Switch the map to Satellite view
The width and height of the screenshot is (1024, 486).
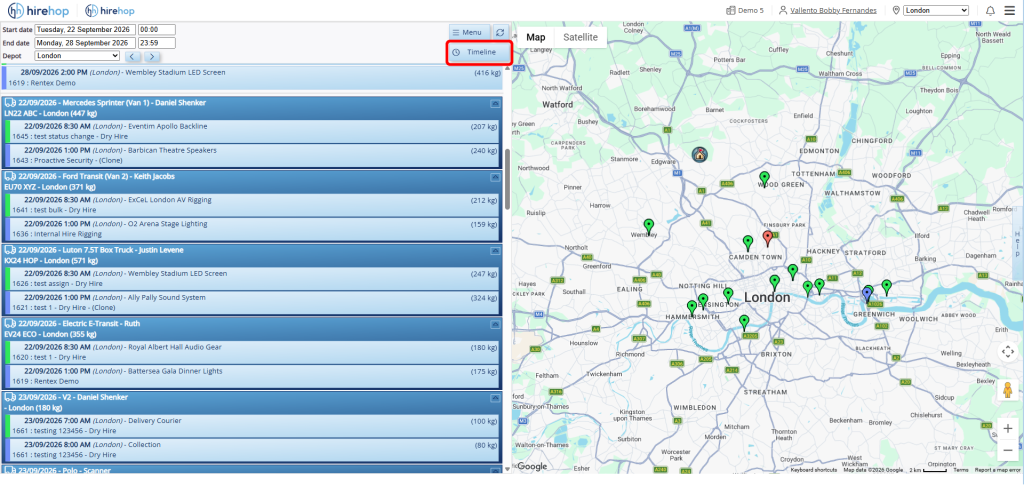[x=581, y=37]
